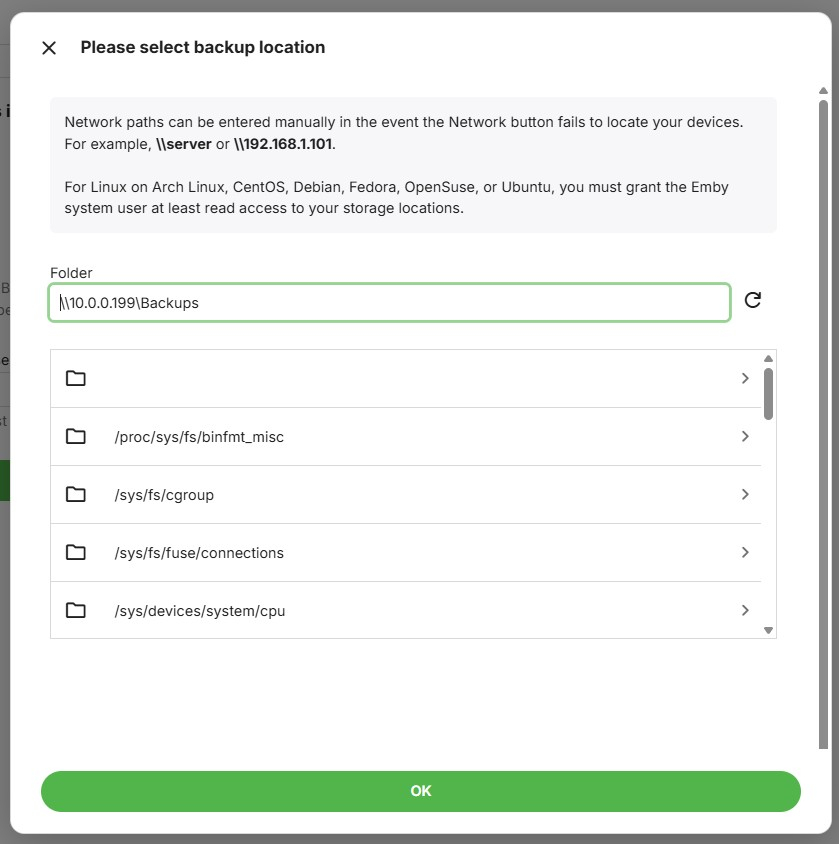Click folder icon beside /proc/sys/fs/binfmt_misc
This screenshot has height=844, width=839.
coord(75,436)
